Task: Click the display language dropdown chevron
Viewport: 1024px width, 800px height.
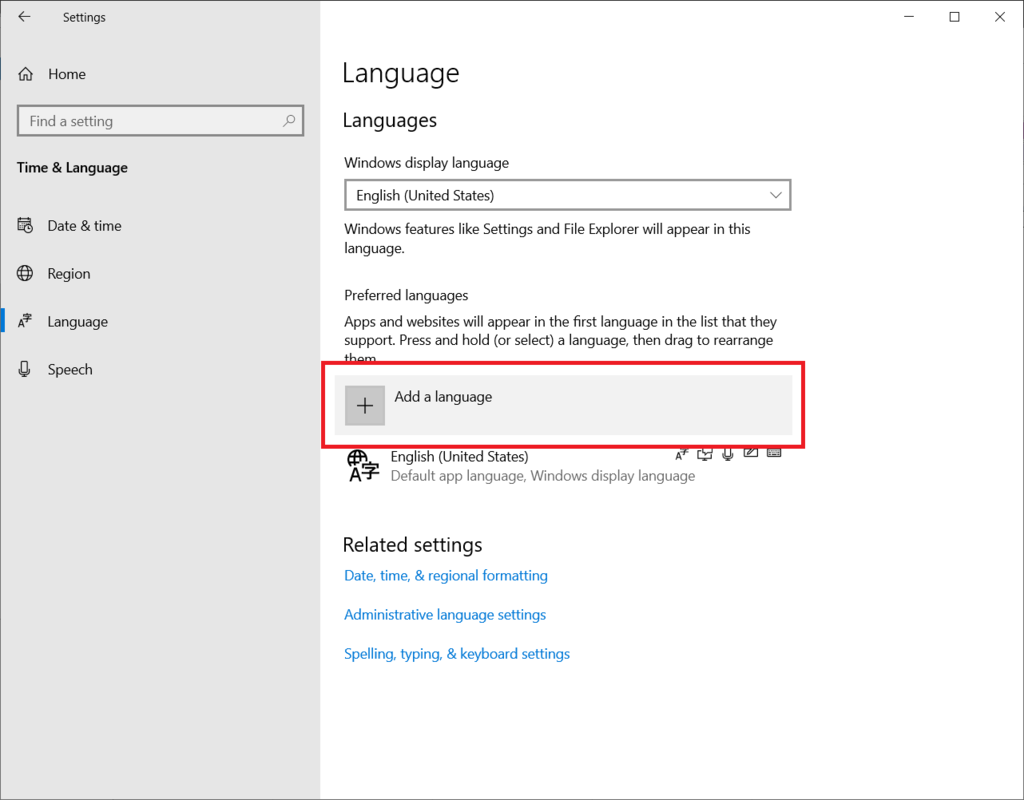Action: tap(775, 195)
